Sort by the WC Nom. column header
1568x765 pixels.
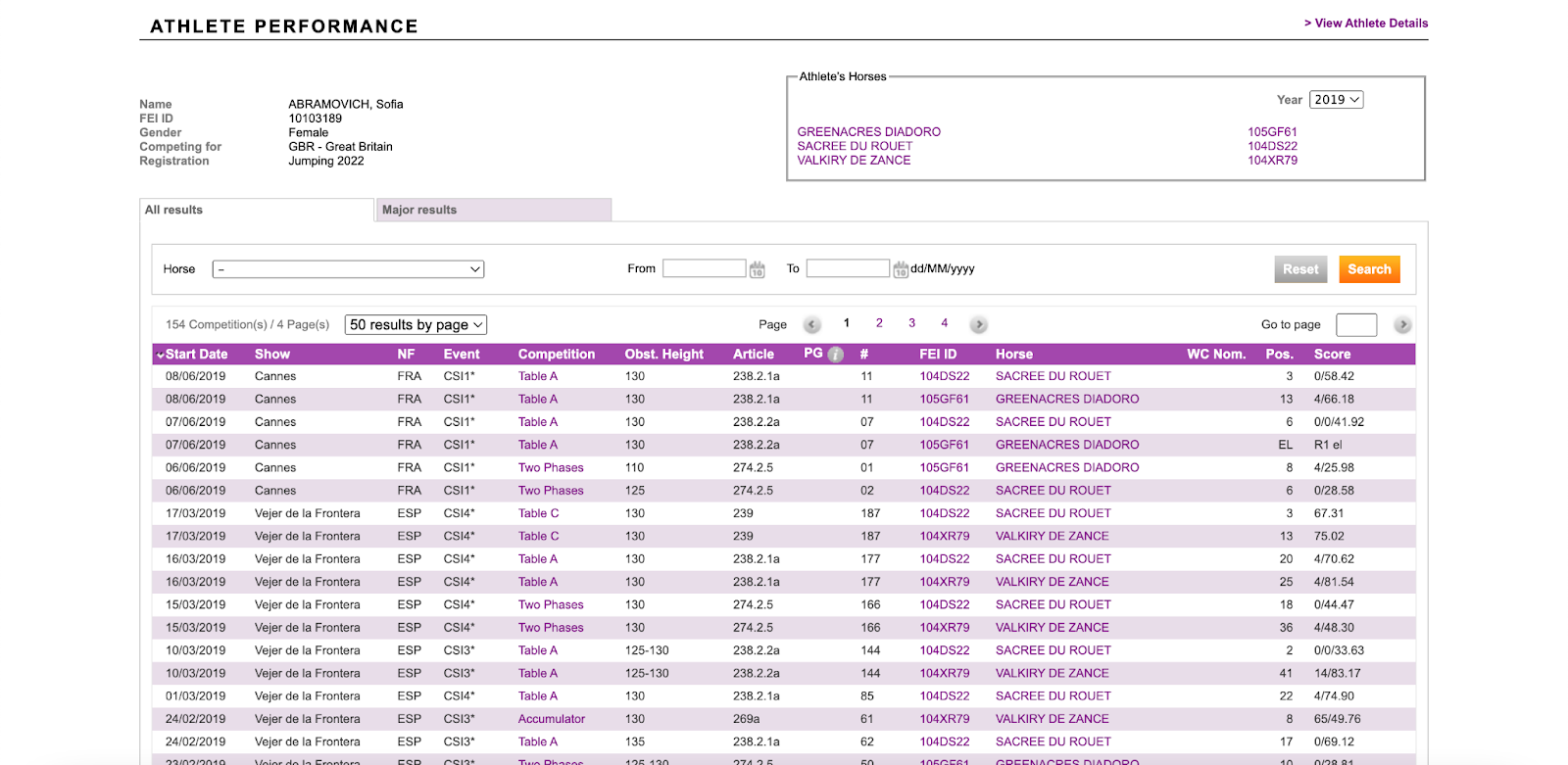point(1216,355)
